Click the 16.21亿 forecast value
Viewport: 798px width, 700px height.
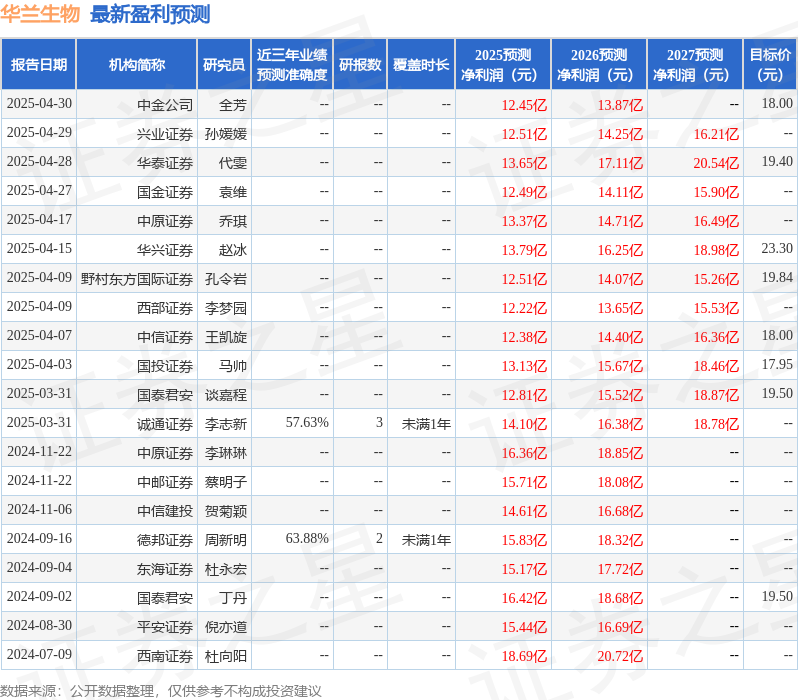[x=717, y=134]
